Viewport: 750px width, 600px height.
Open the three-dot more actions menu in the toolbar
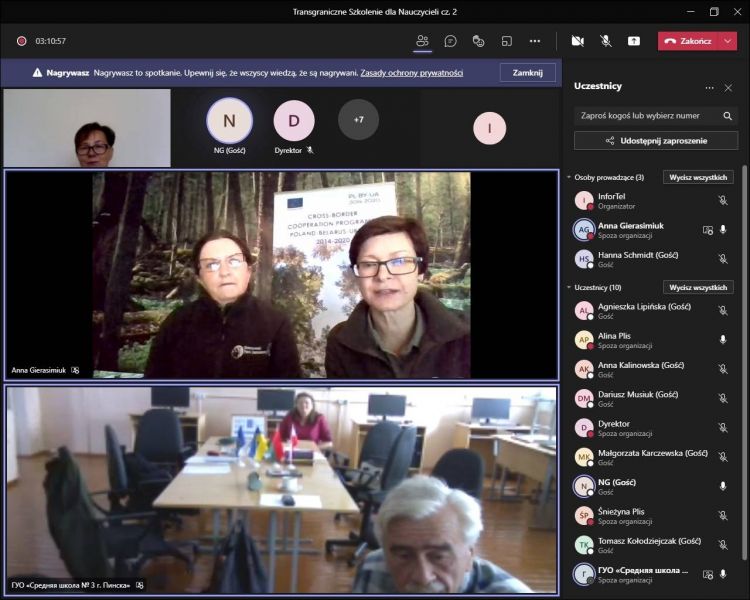click(535, 41)
